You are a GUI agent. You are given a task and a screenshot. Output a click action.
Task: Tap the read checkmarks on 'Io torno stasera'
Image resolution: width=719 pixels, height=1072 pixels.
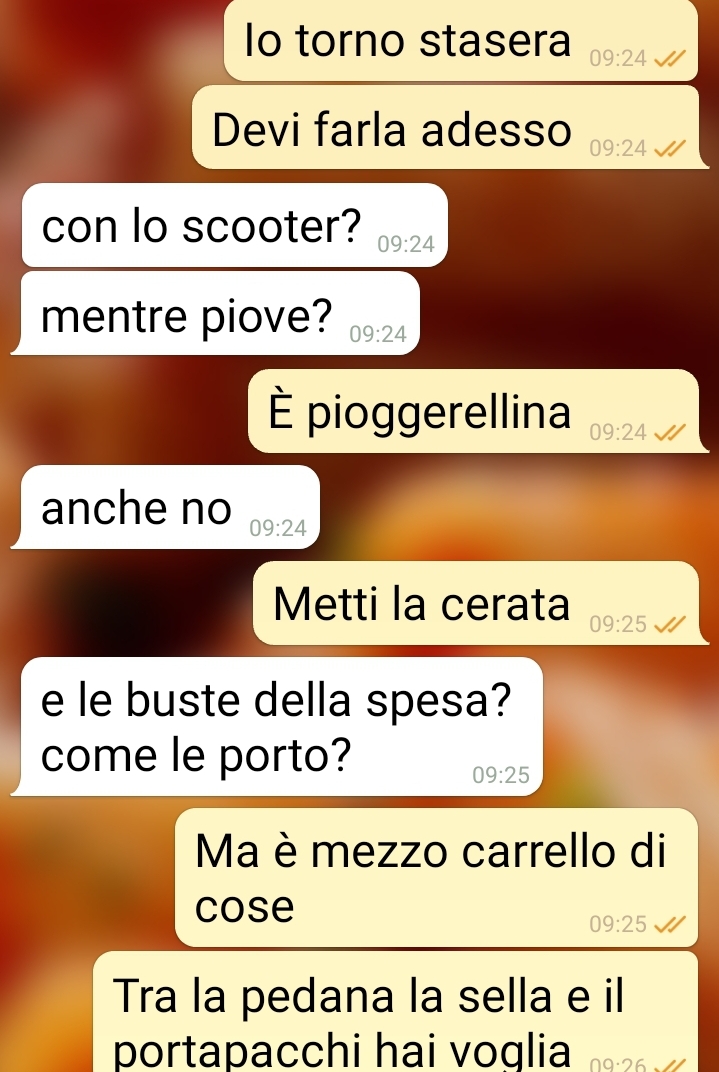(x=669, y=59)
